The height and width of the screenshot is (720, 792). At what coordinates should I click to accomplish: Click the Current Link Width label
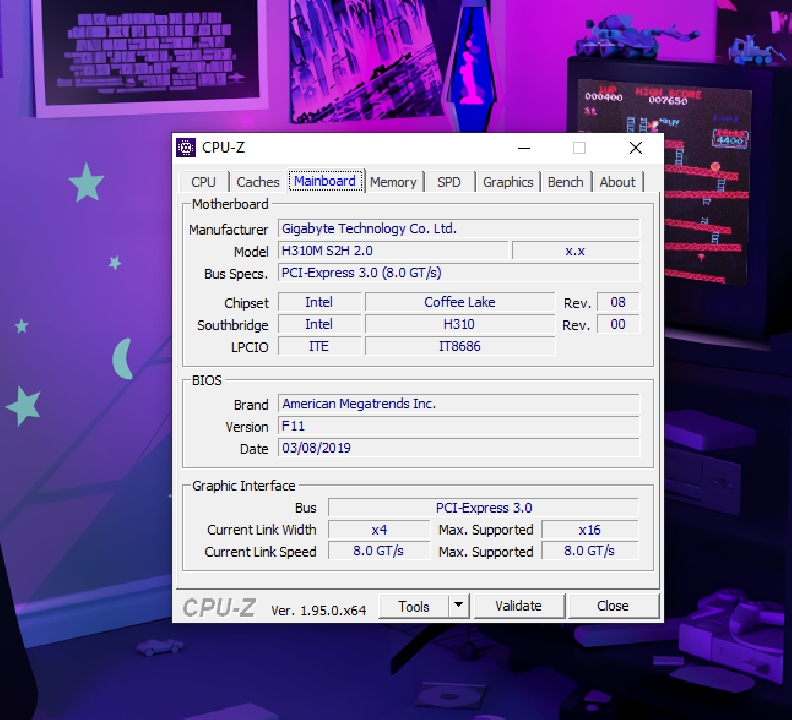[x=262, y=530]
